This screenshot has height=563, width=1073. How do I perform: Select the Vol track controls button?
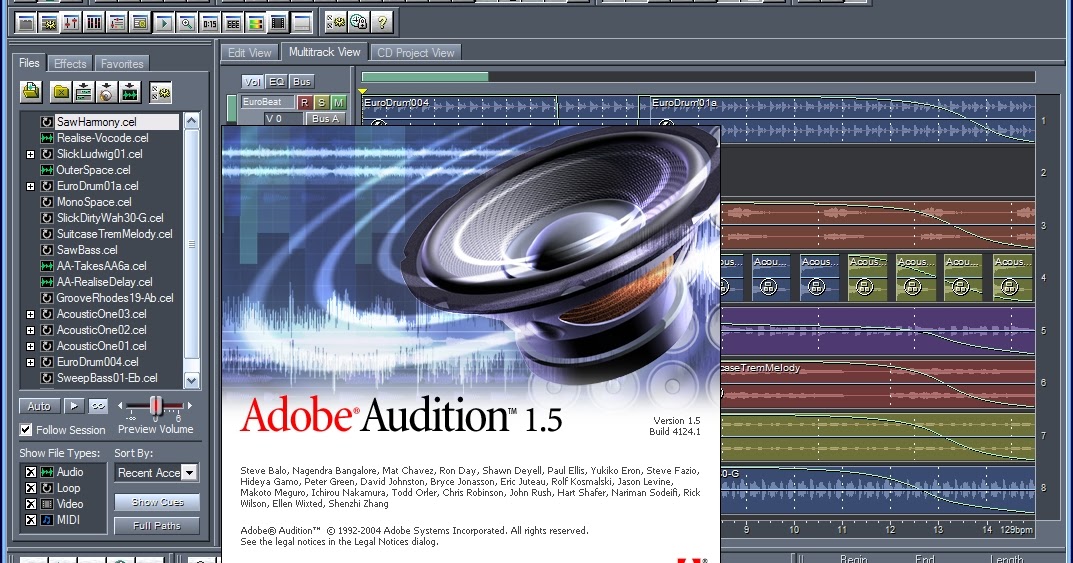pyautogui.click(x=252, y=81)
